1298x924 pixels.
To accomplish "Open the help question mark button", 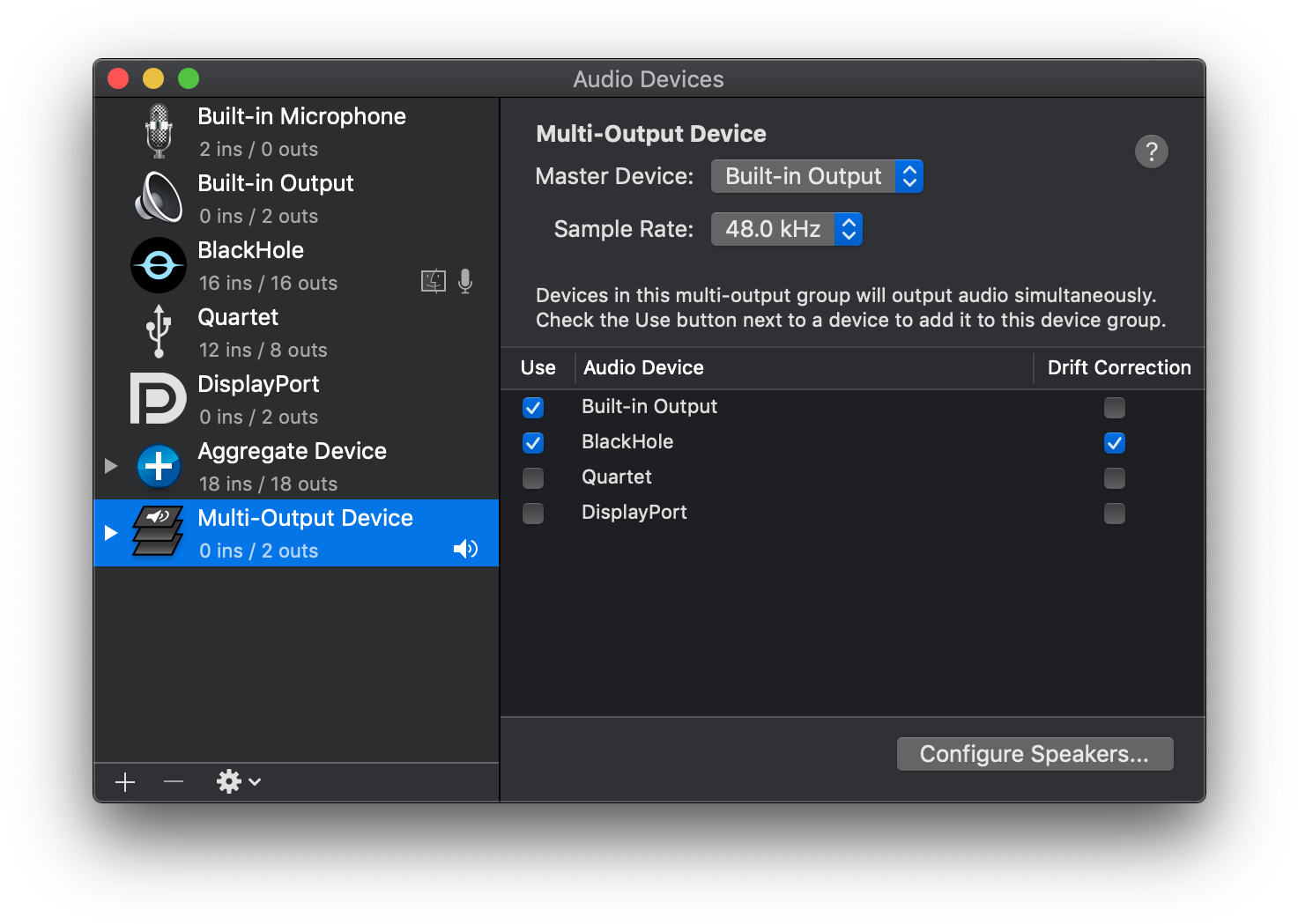I will click(1151, 152).
